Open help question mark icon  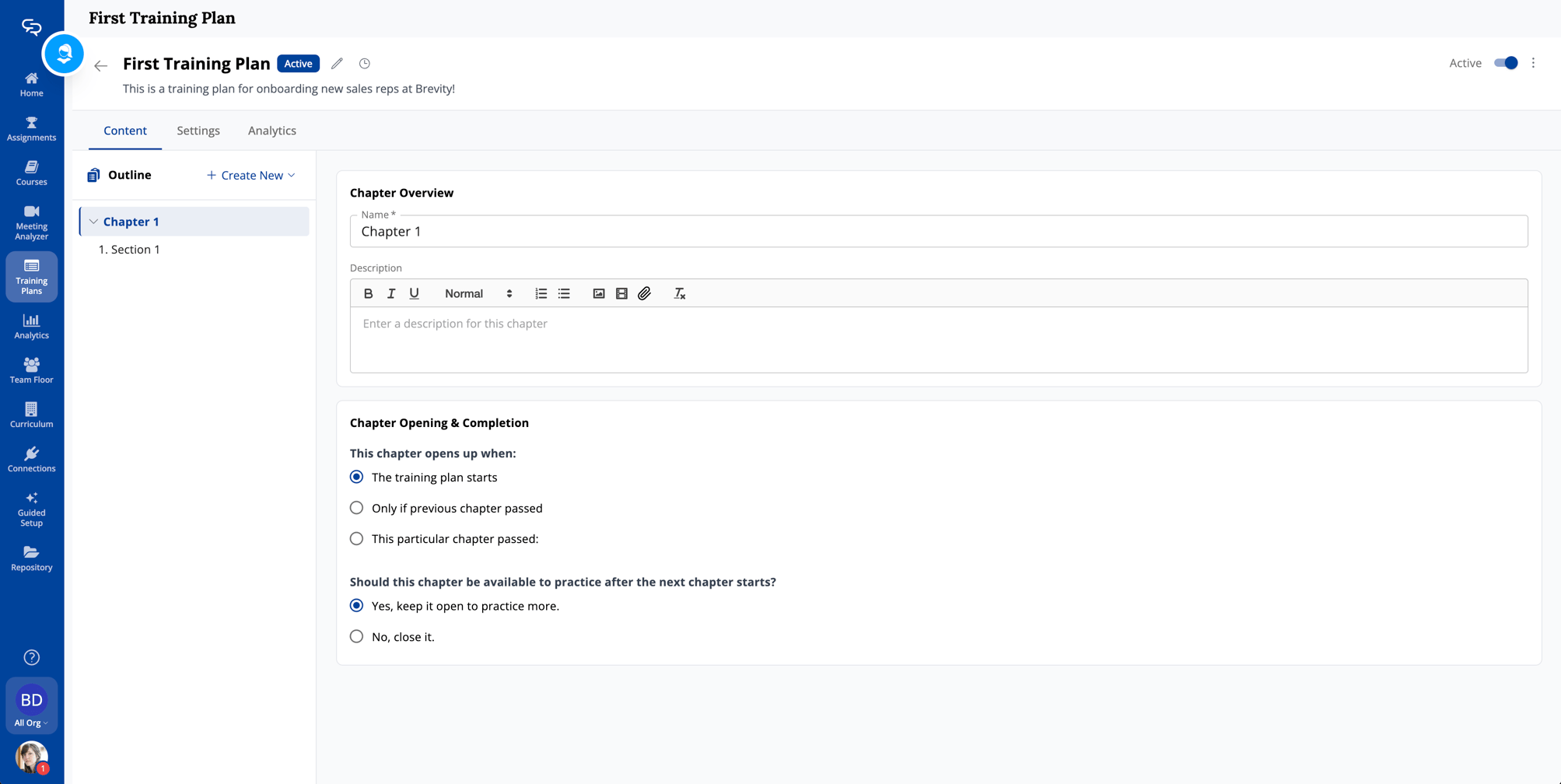pyautogui.click(x=31, y=657)
